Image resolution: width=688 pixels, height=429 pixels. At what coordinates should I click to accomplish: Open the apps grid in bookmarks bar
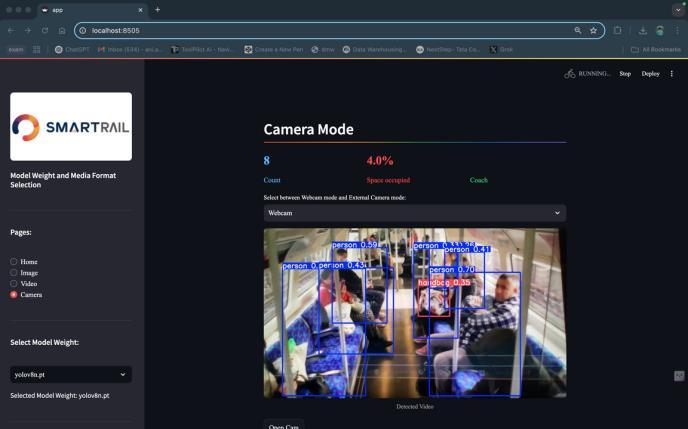[x=36, y=50]
